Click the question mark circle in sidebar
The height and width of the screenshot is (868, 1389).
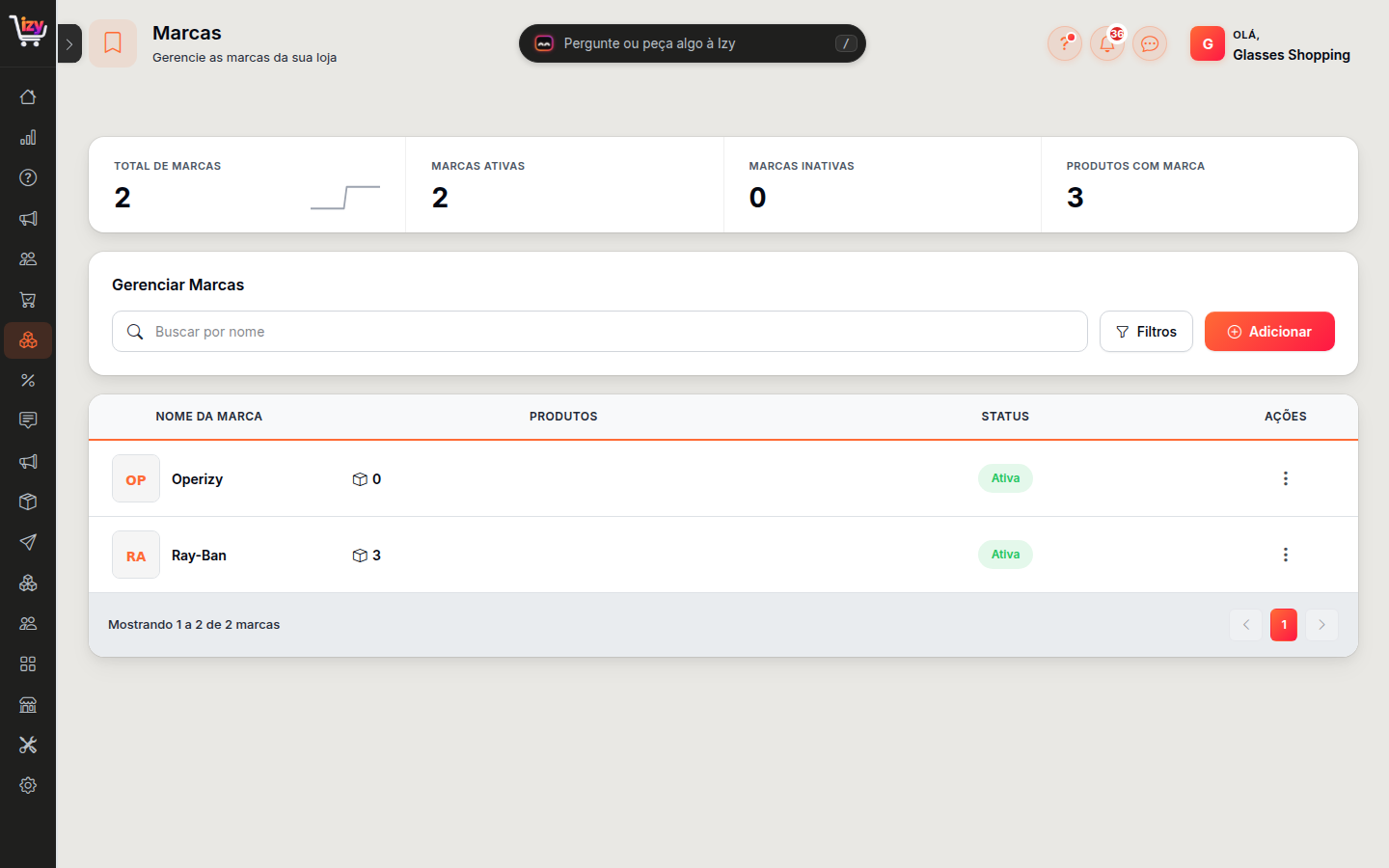(x=28, y=177)
